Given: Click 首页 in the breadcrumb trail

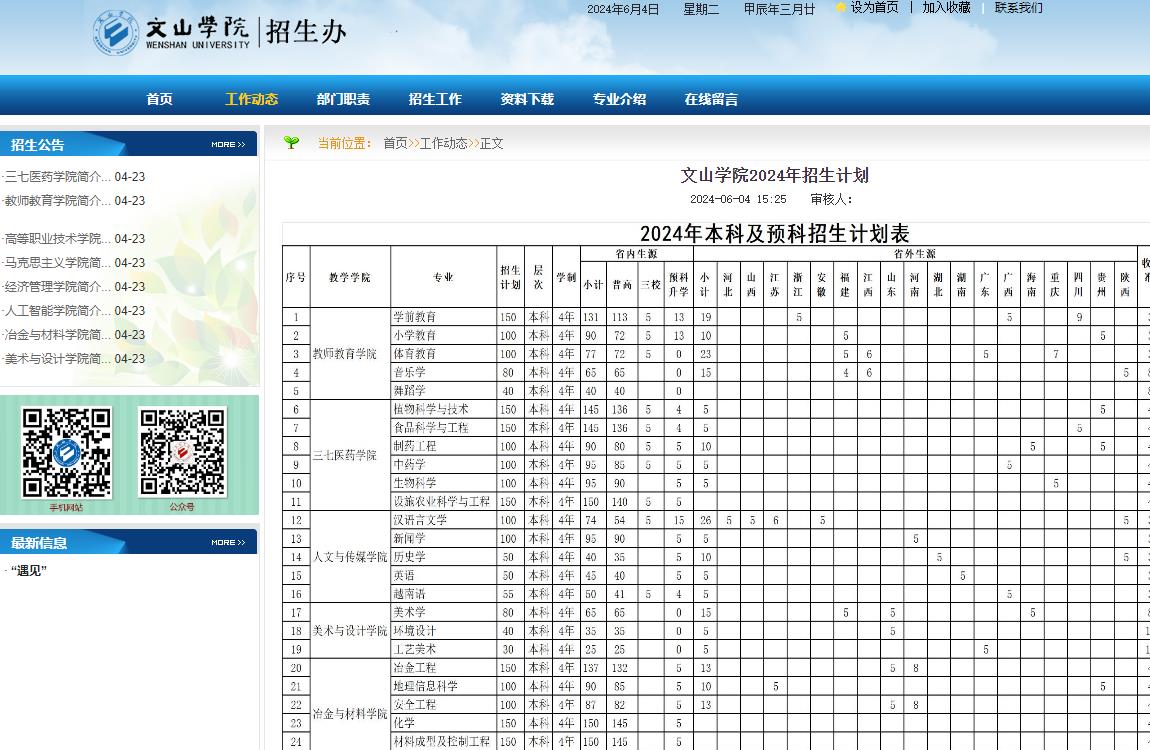Looking at the screenshot, I should click(x=395, y=143).
